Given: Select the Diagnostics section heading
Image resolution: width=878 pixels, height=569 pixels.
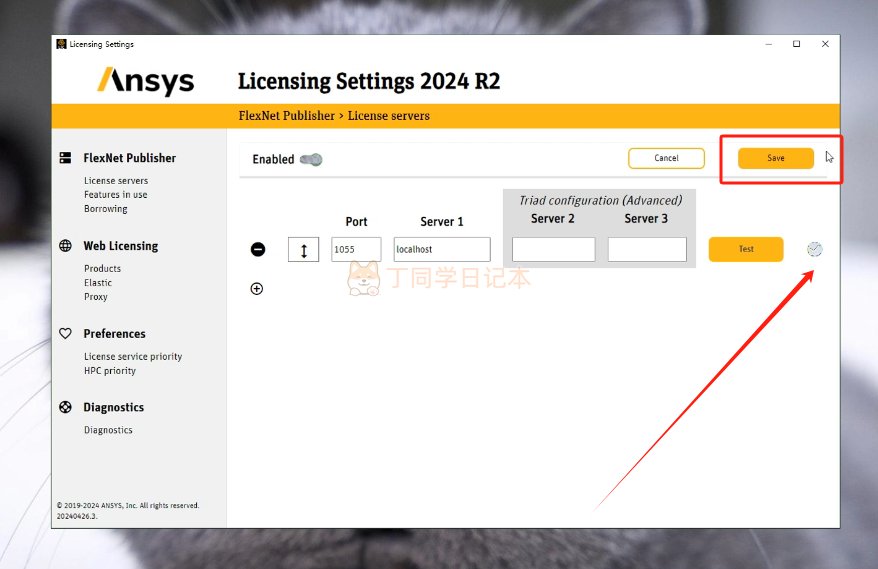Looking at the screenshot, I should click(x=114, y=407).
